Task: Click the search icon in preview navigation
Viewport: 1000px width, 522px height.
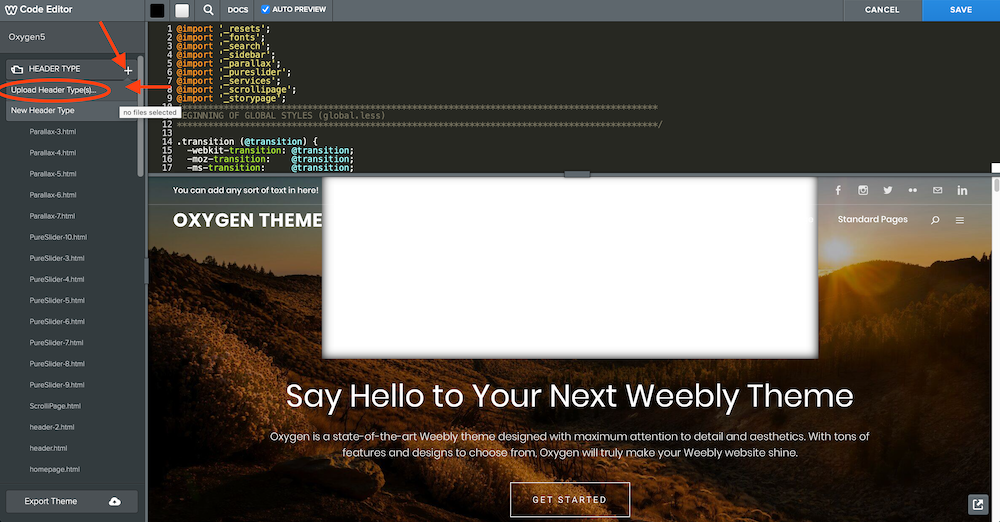Action: 935,220
